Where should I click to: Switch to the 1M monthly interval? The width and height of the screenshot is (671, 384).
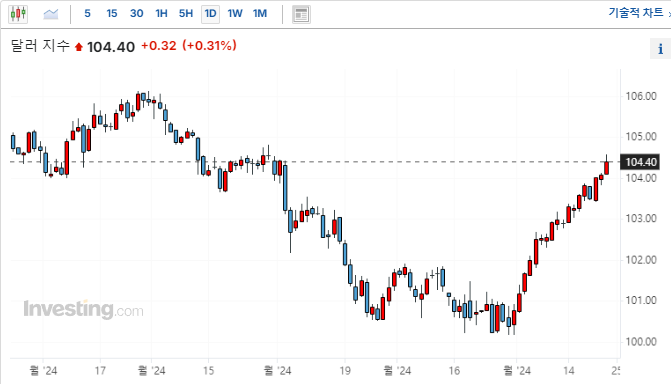tap(260, 14)
